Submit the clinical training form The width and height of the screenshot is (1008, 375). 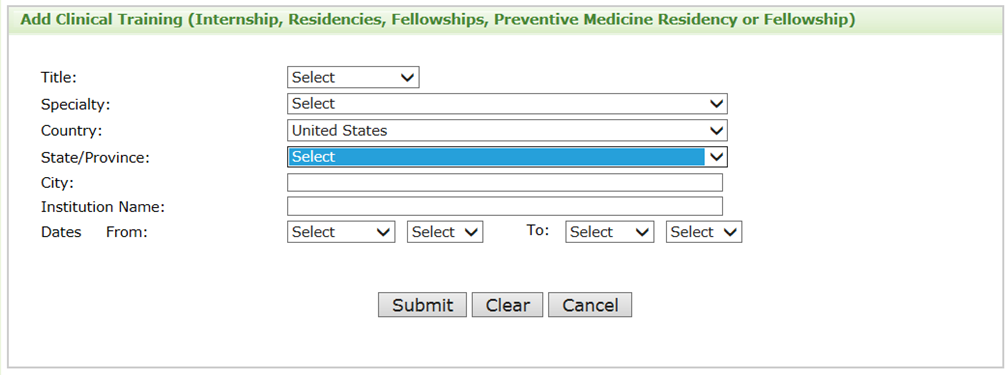[x=422, y=305]
